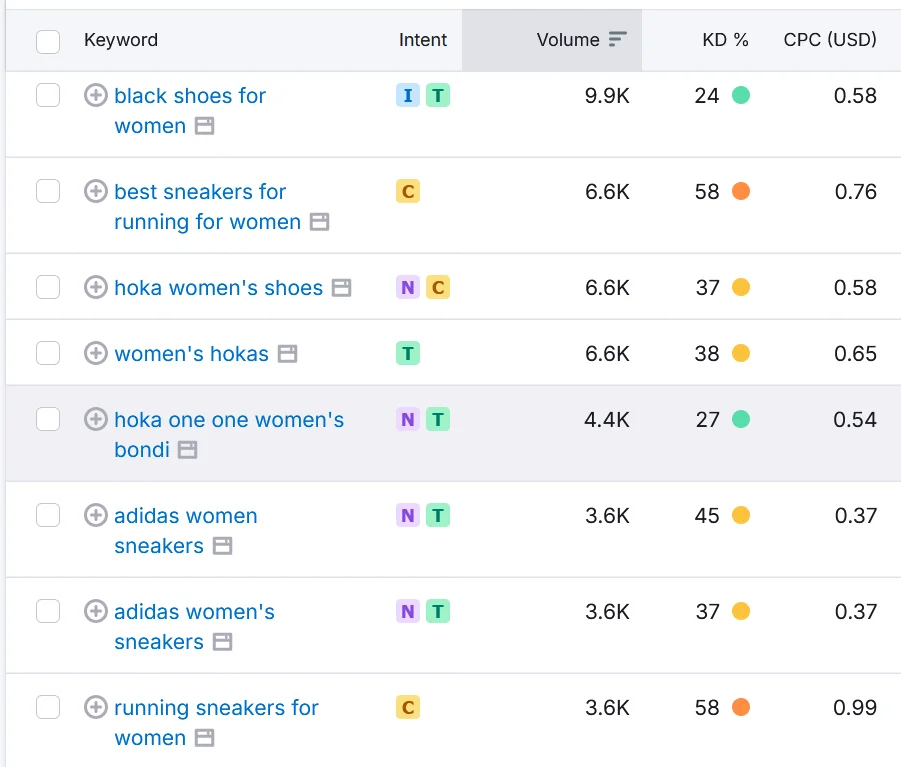The width and height of the screenshot is (901, 767).
Task: Open the "black shoes for women" keyword link
Action: pos(190,96)
